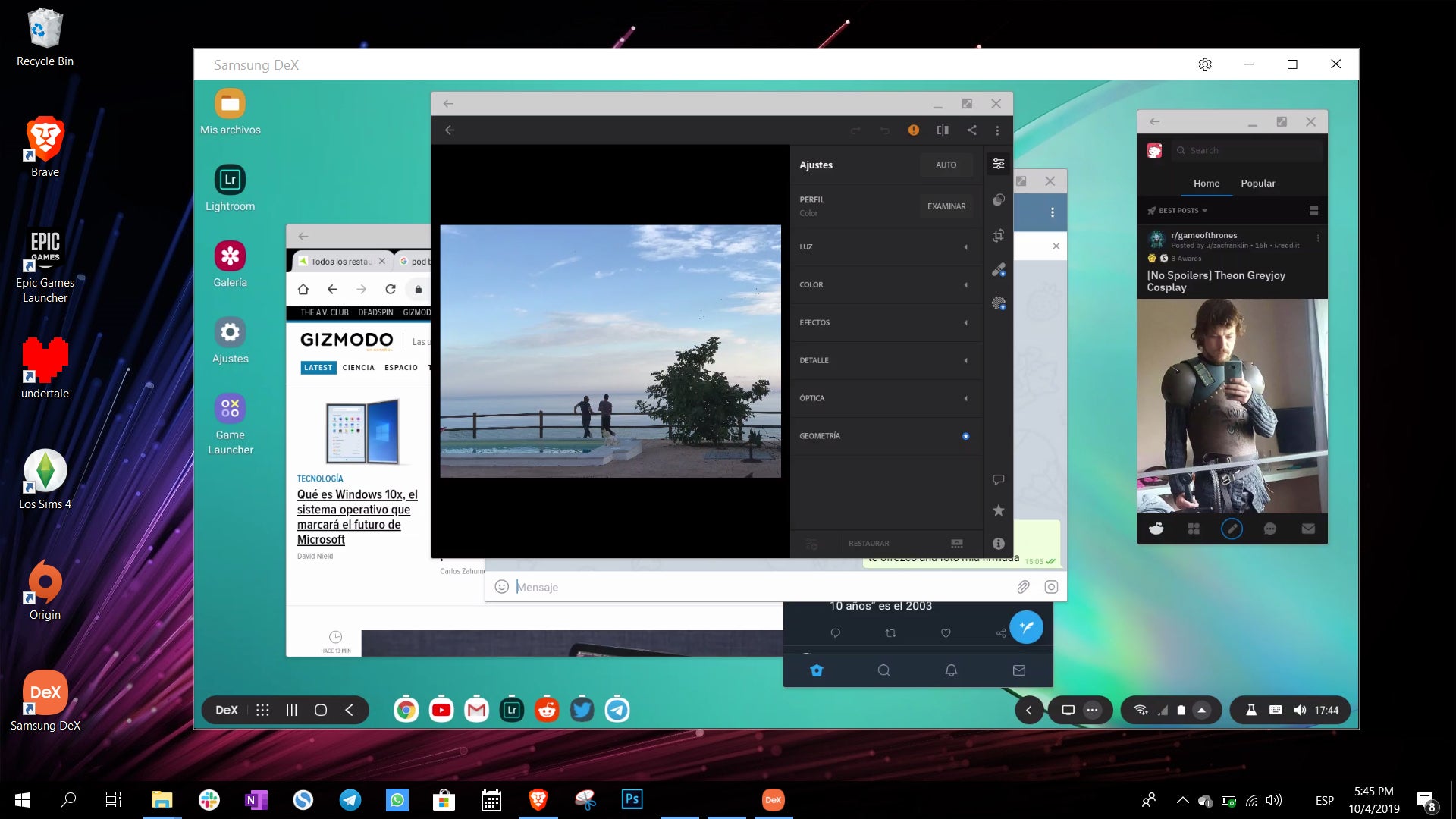
Task: Select the CIENCIA tab on Gizmodo
Action: pyautogui.click(x=358, y=368)
